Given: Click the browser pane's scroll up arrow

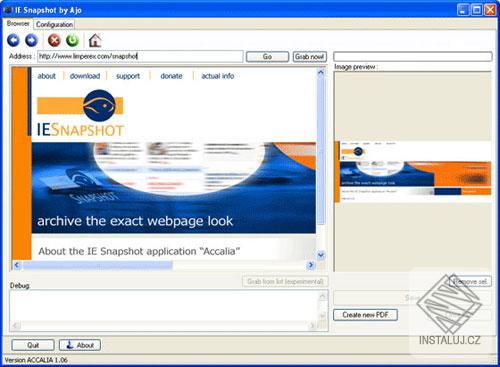Looking at the screenshot, I should pyautogui.click(x=321, y=73).
